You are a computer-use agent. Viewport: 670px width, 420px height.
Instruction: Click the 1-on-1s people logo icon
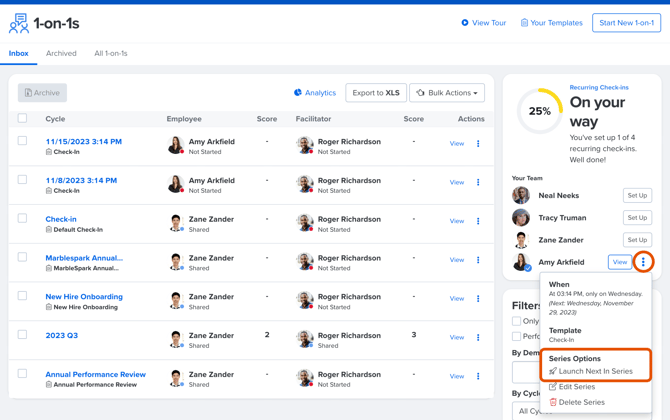[x=18, y=23]
